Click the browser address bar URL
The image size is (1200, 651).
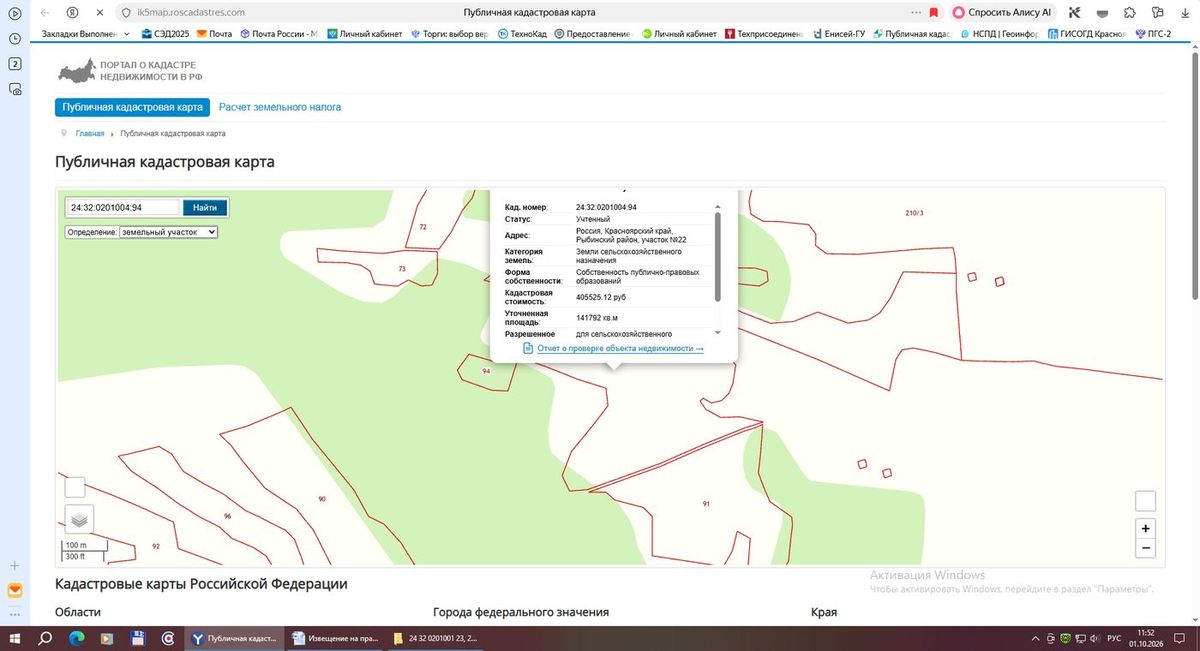(x=190, y=12)
